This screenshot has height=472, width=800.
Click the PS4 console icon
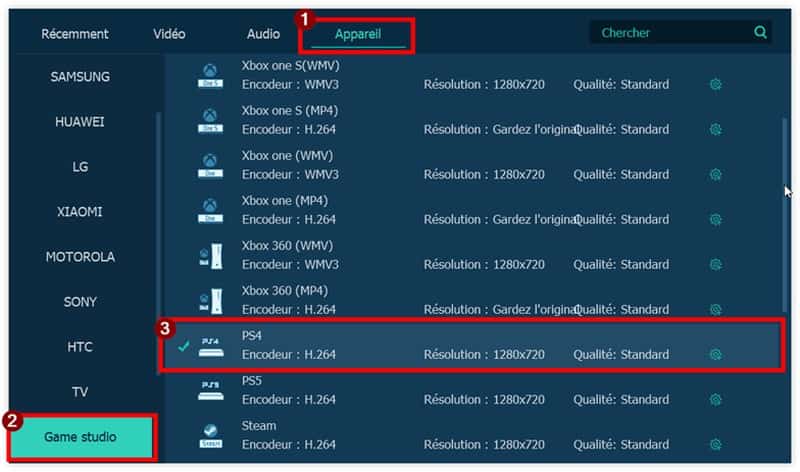click(211, 346)
